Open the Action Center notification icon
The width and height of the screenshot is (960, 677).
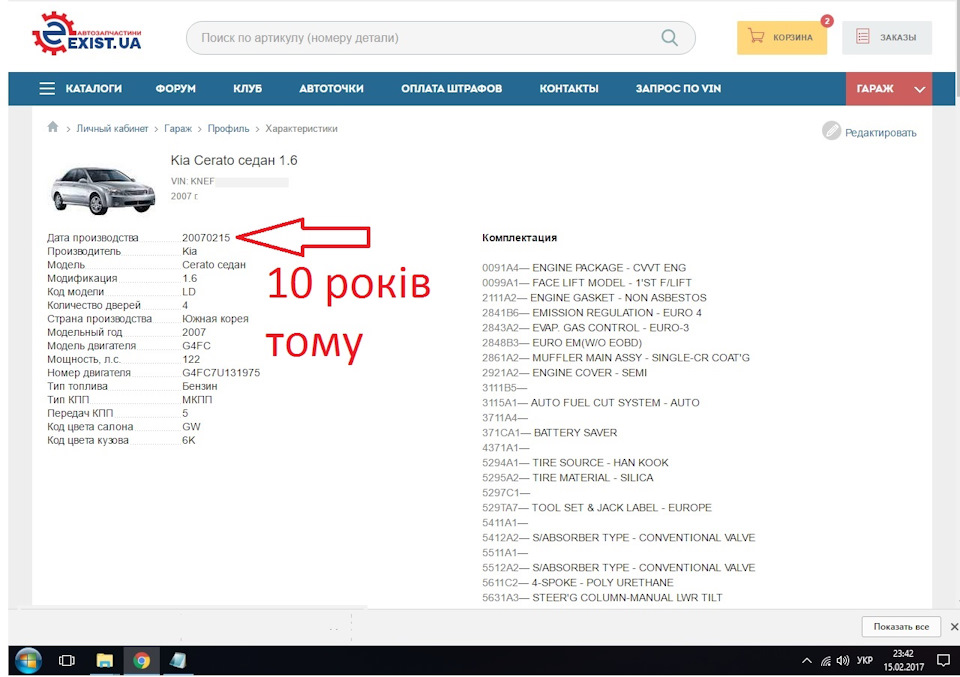(943, 661)
